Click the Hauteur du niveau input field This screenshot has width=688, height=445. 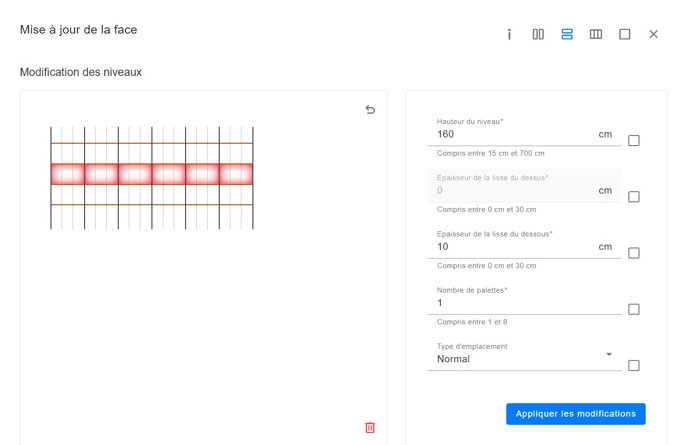pos(510,134)
